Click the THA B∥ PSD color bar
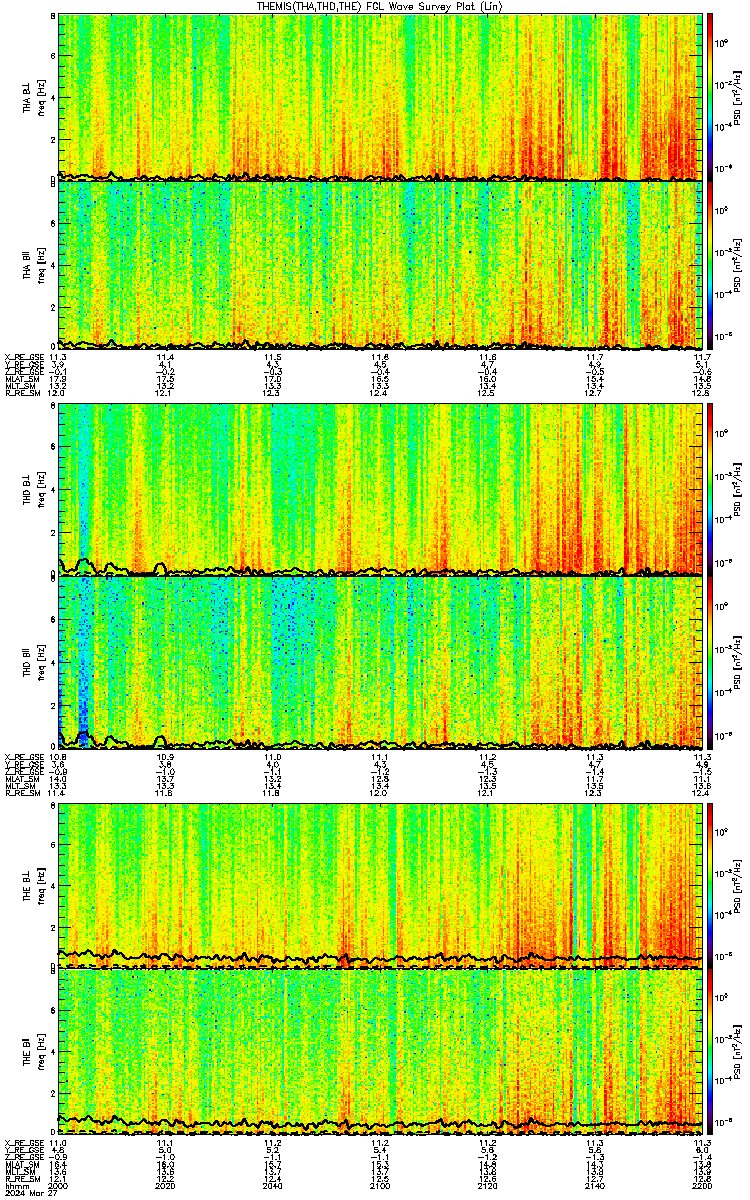750x1200 pixels. (711, 264)
